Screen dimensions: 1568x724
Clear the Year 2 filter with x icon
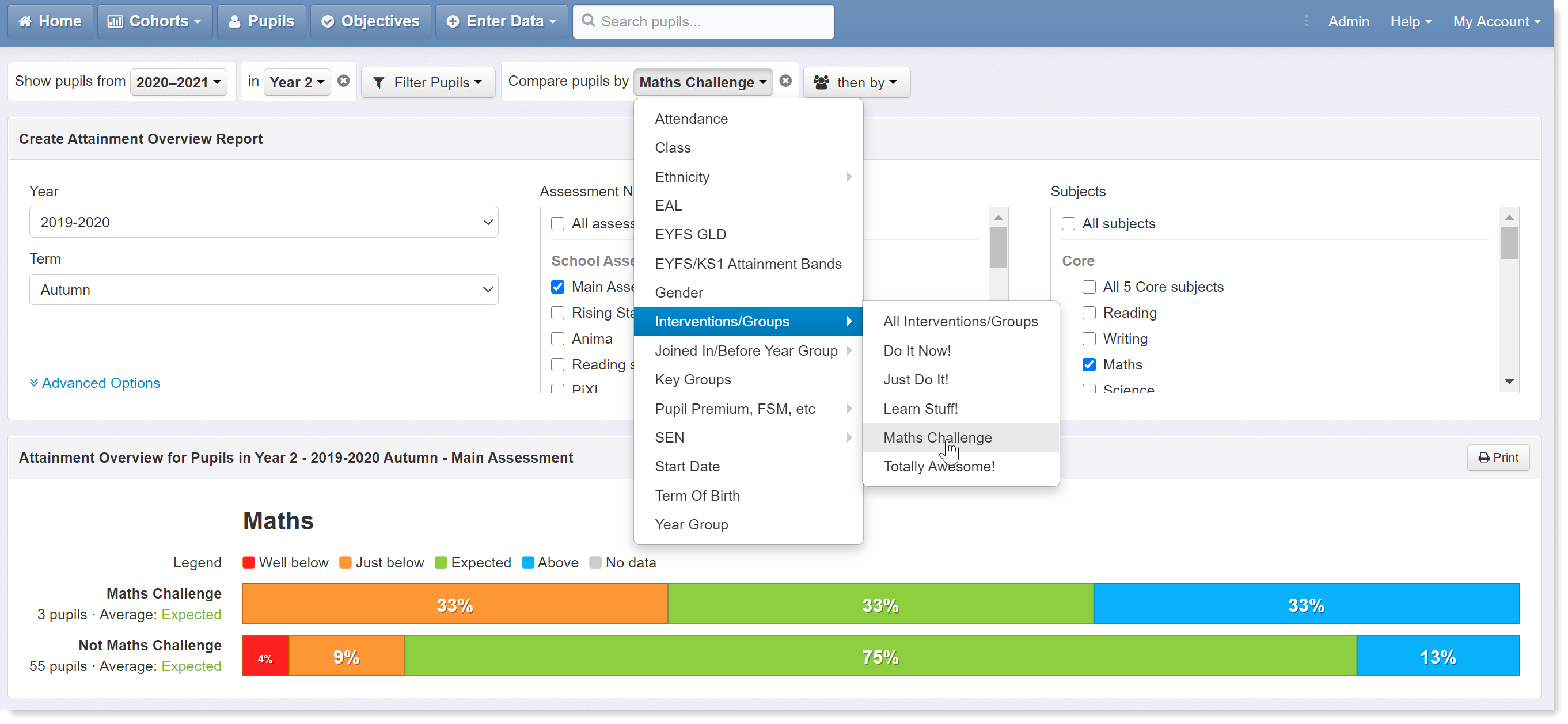click(x=343, y=81)
